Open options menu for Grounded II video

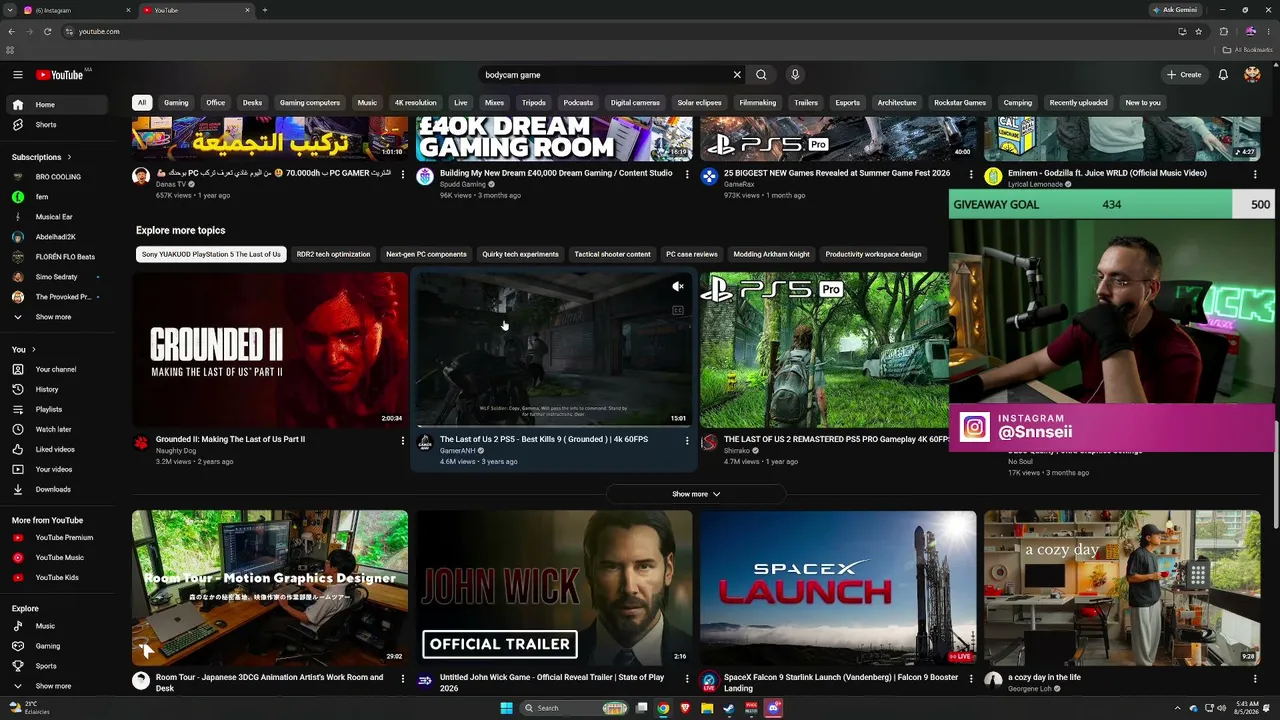pyautogui.click(x=403, y=440)
